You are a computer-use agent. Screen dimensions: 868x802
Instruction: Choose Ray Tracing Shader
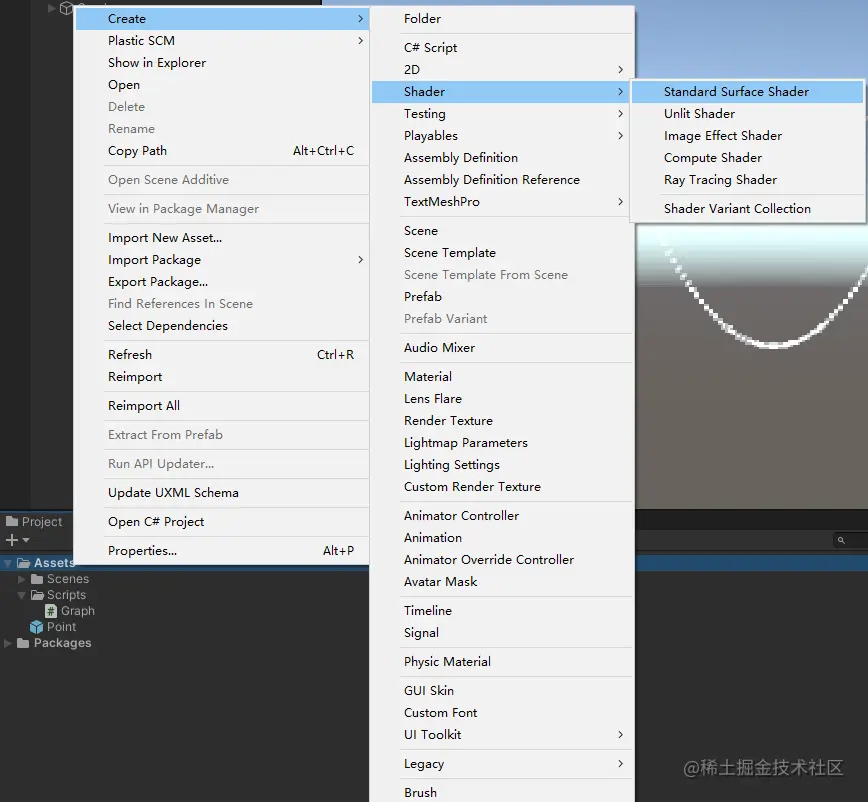click(x=747, y=180)
